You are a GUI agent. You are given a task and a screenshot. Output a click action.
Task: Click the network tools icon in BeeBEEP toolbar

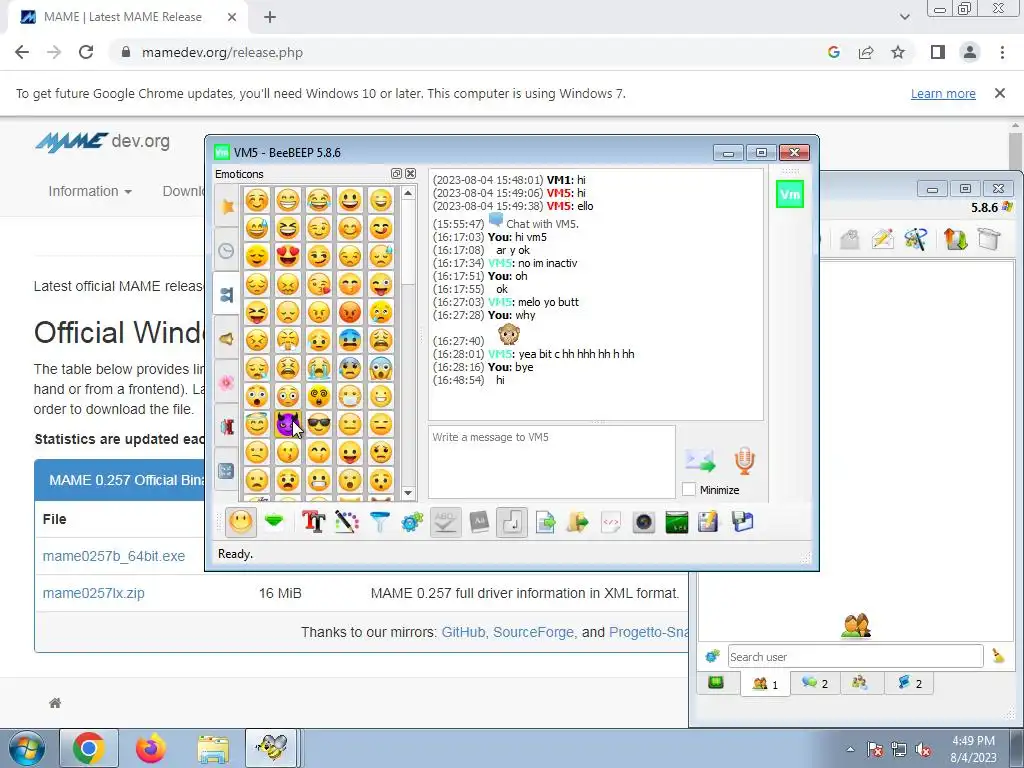916,239
